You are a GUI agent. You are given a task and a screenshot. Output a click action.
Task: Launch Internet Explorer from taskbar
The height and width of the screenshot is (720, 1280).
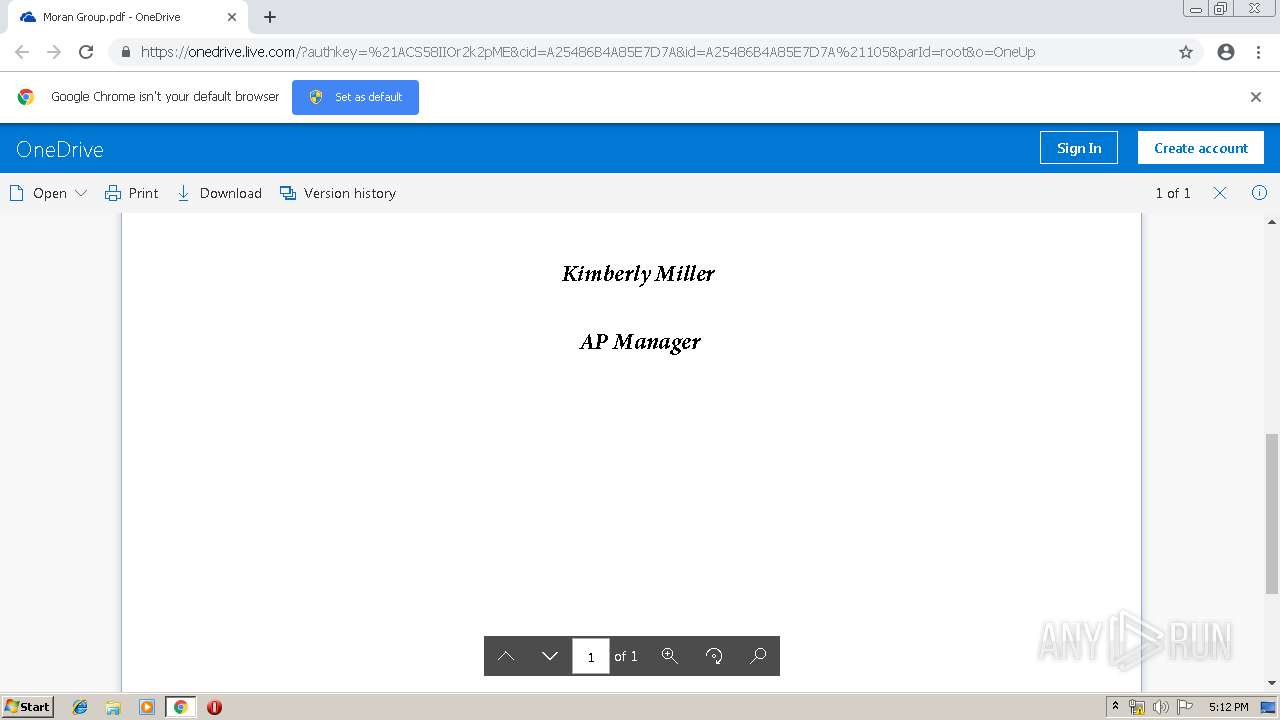pos(80,707)
